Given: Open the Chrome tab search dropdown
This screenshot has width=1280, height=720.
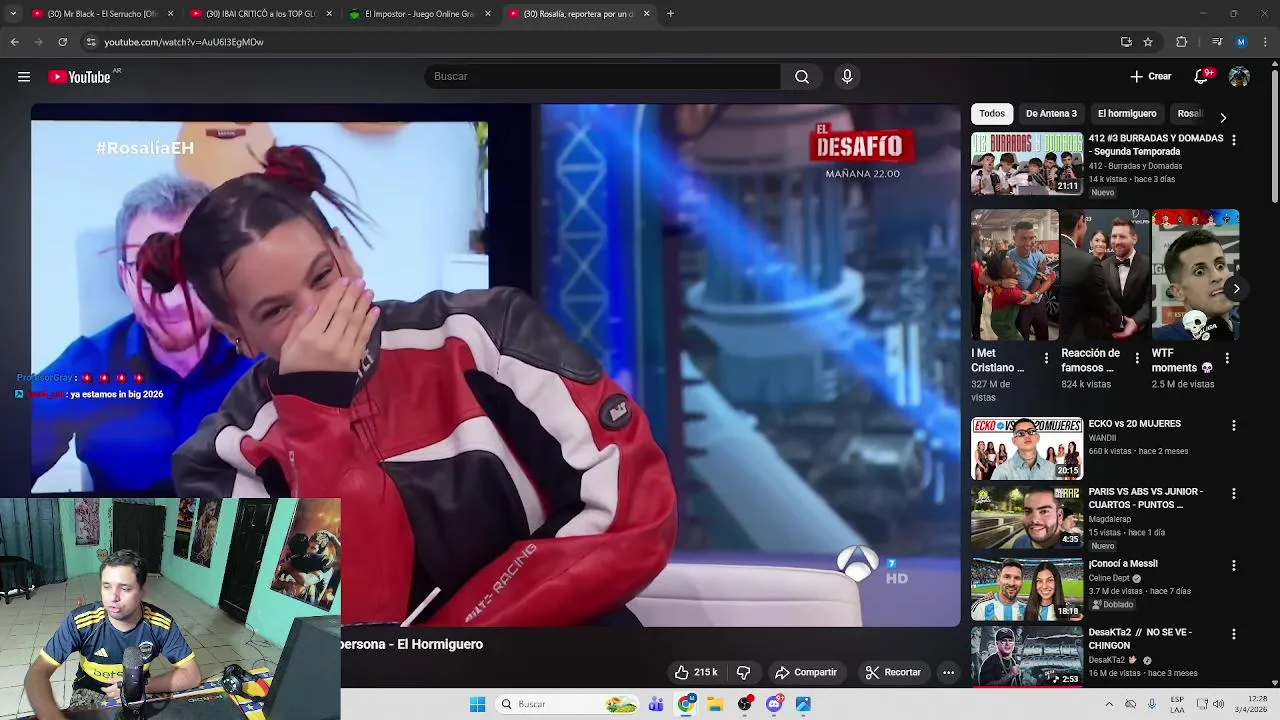Looking at the screenshot, I should pos(13,14).
